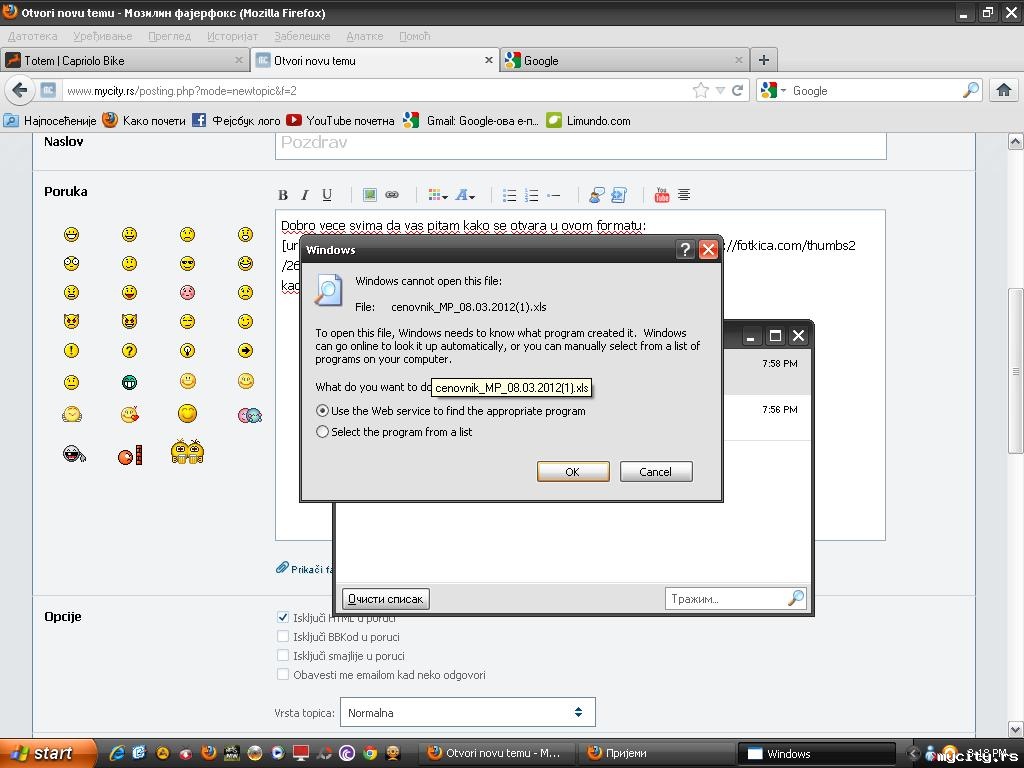Image resolution: width=1024 pixels, height=768 pixels.
Task: Insert the green grinning smiley
Action: pyautogui.click(x=129, y=382)
